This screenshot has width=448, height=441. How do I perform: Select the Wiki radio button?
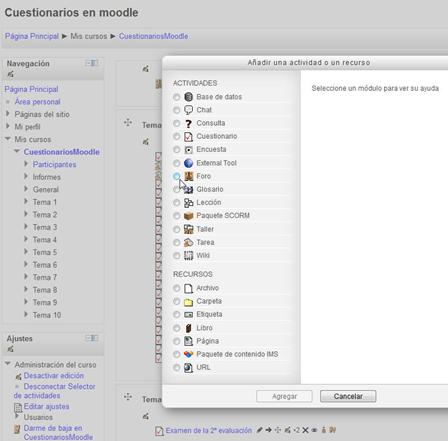pos(177,256)
